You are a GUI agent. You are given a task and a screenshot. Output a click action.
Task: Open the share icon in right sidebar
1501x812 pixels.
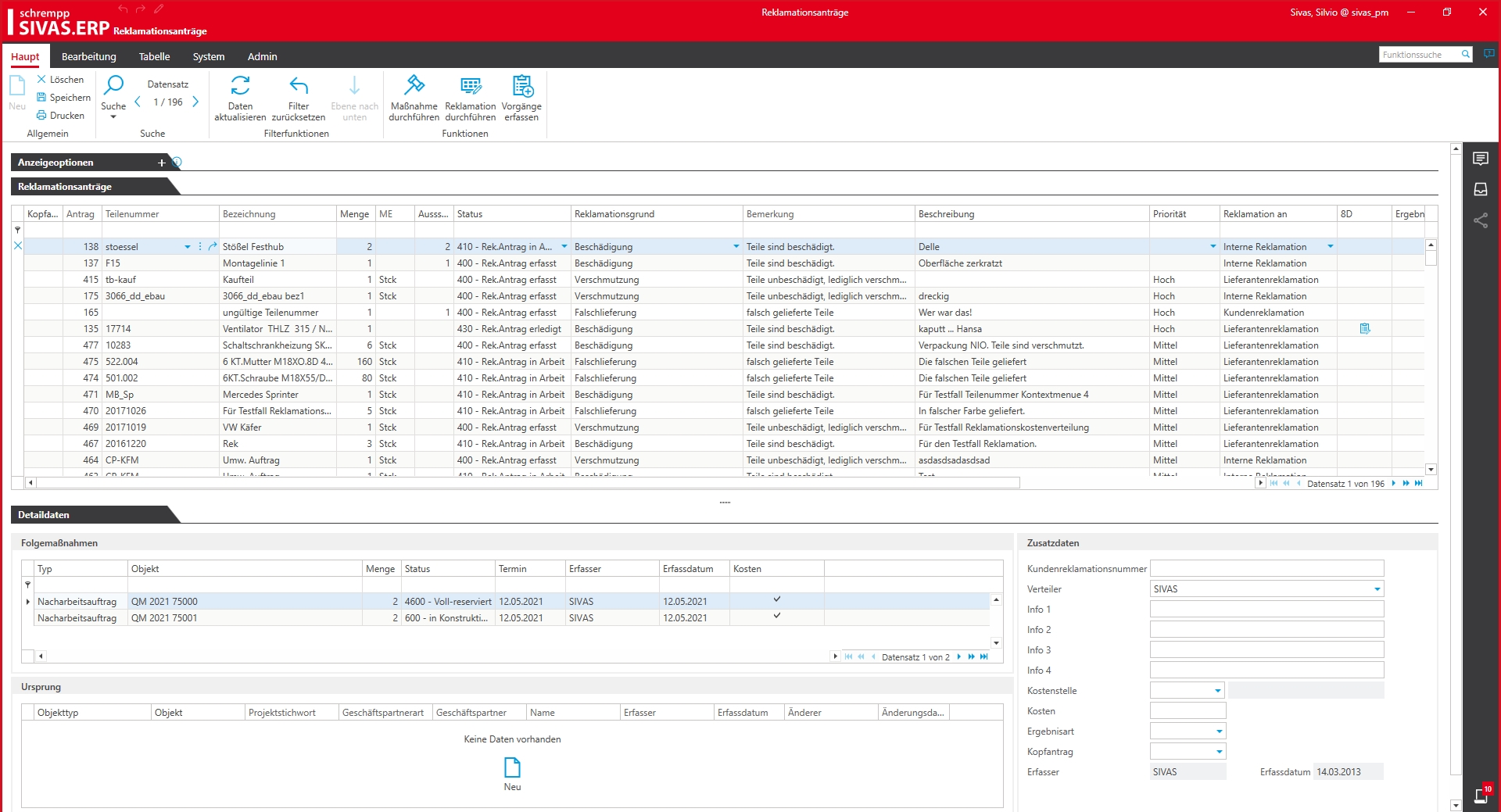1481,221
